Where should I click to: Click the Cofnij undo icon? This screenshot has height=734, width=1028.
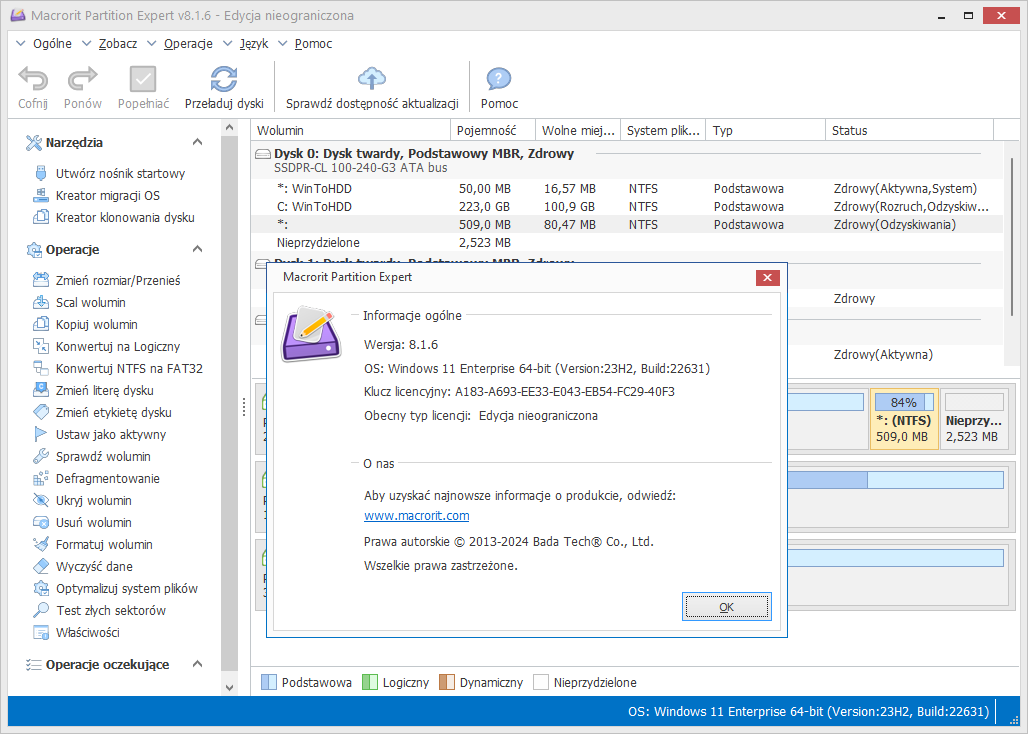pos(33,80)
